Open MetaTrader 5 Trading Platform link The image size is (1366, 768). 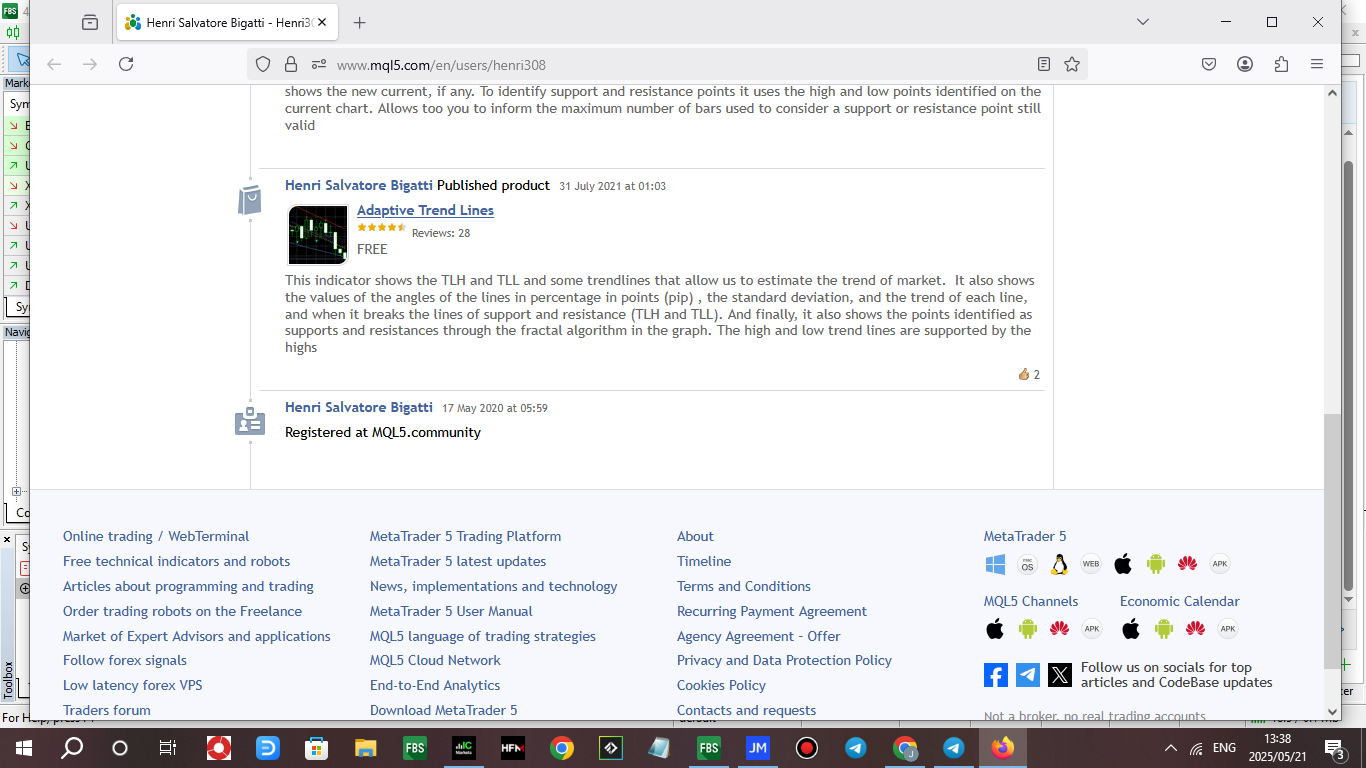[x=465, y=537]
